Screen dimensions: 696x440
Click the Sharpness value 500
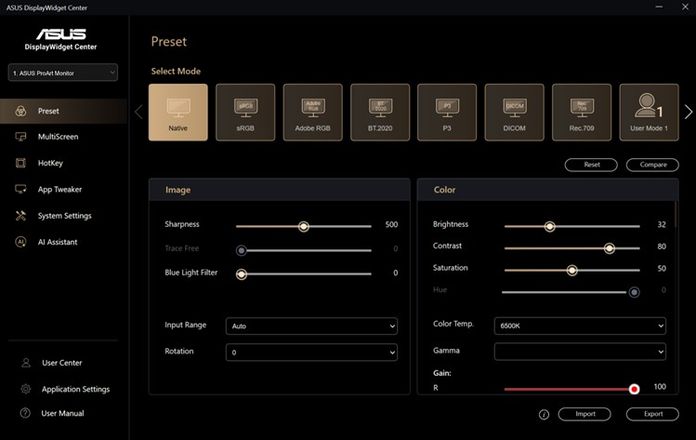pos(392,224)
